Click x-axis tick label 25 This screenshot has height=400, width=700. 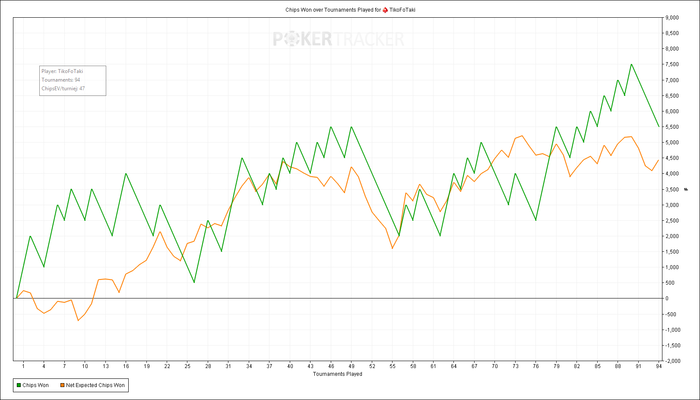tap(187, 366)
